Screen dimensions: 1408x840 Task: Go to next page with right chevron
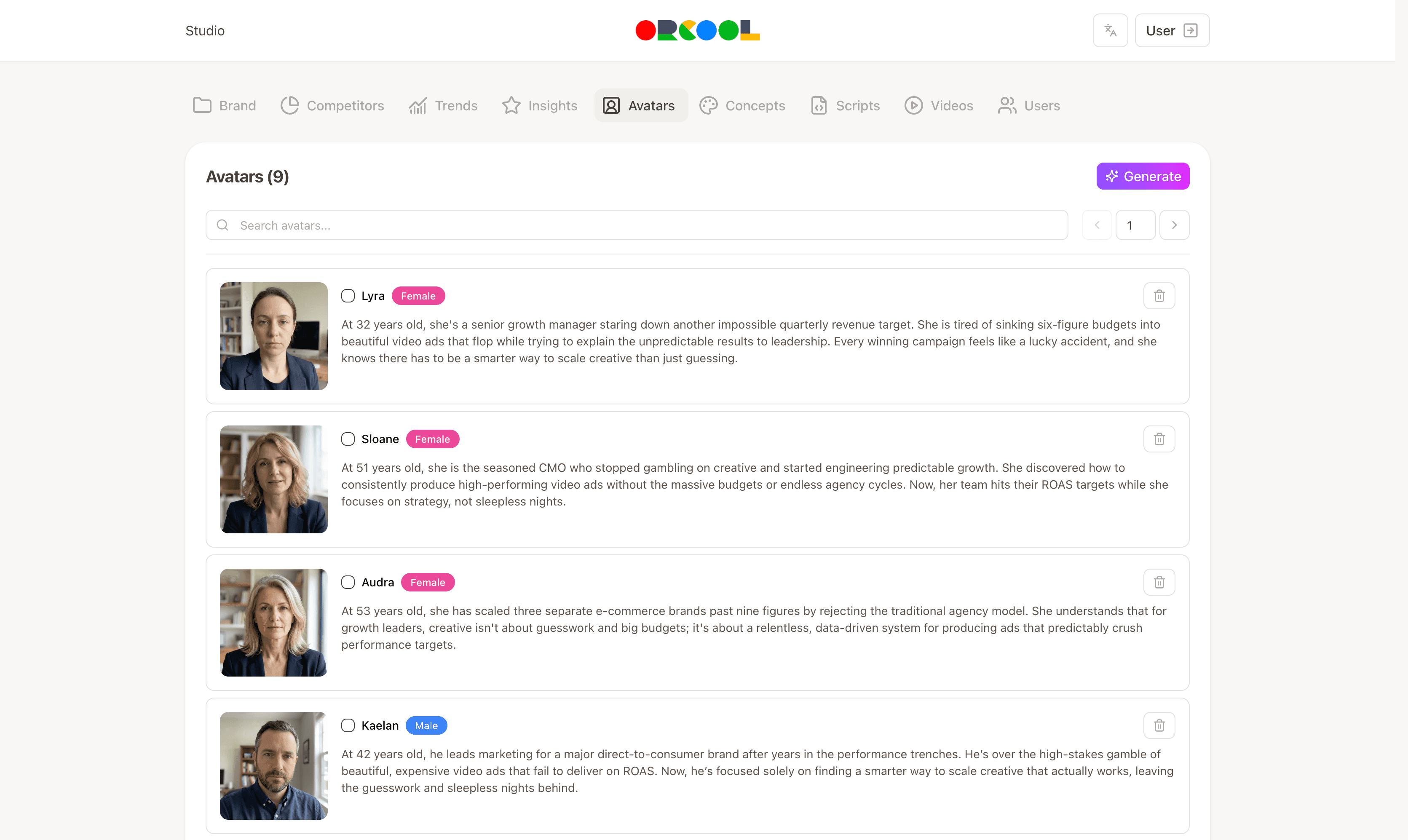point(1174,225)
